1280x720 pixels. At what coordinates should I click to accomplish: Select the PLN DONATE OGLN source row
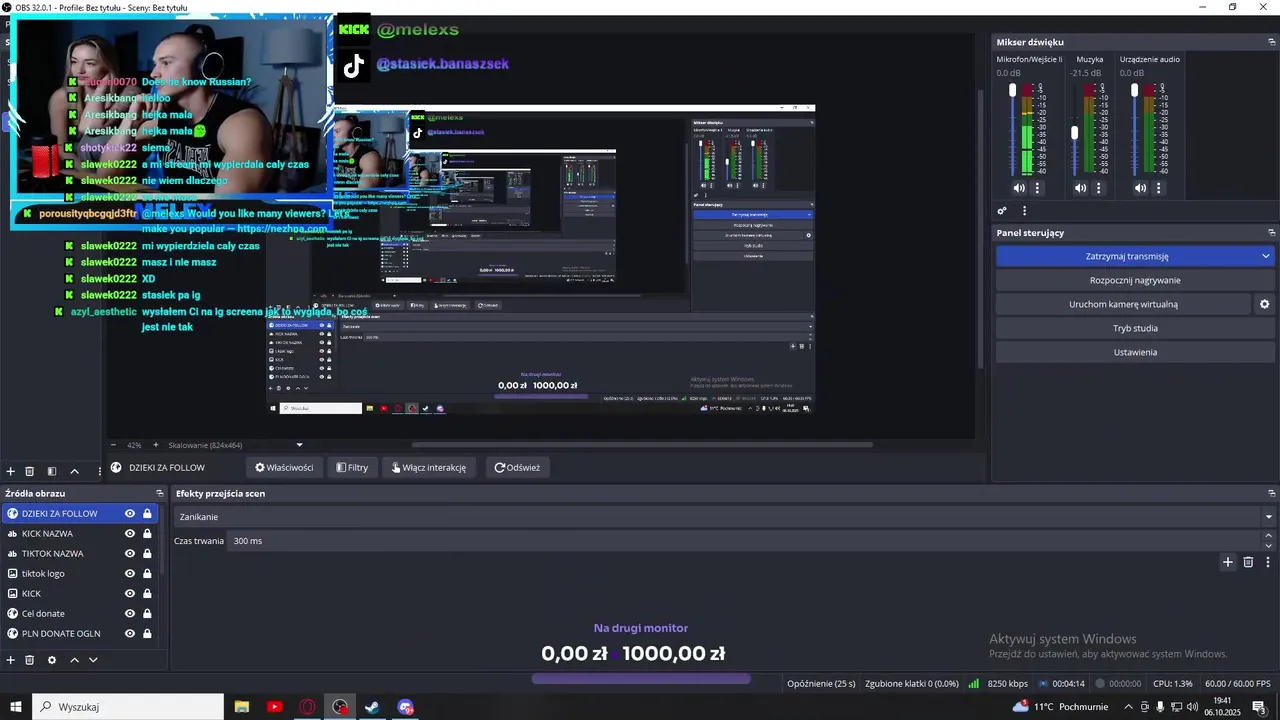(80, 633)
